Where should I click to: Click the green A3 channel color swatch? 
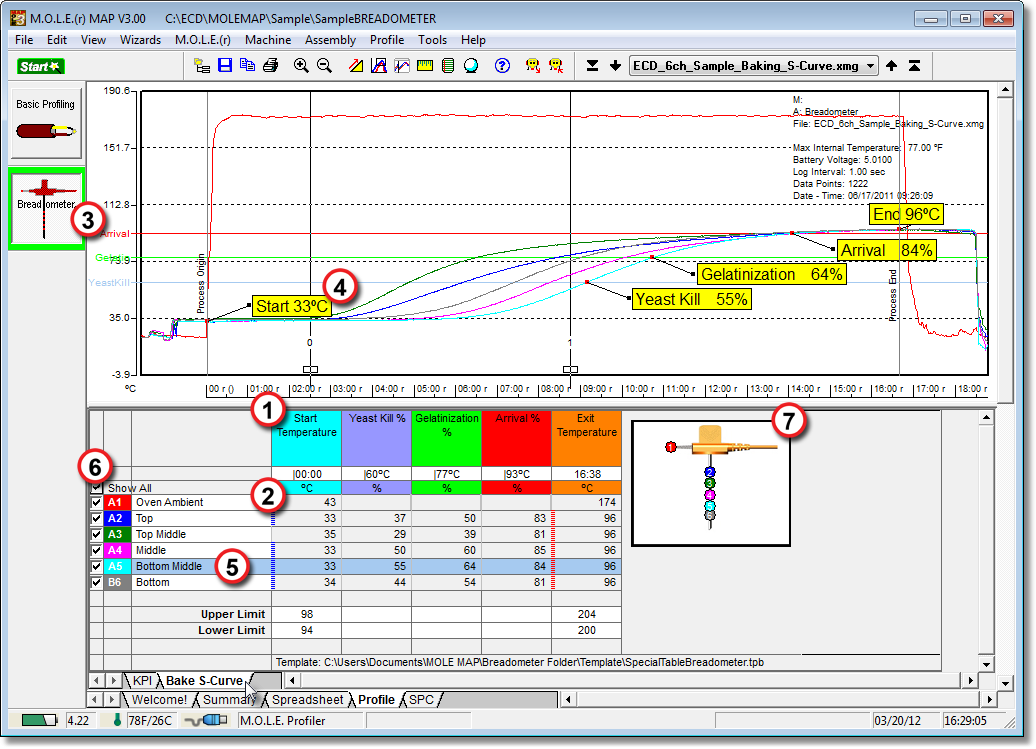coord(116,534)
